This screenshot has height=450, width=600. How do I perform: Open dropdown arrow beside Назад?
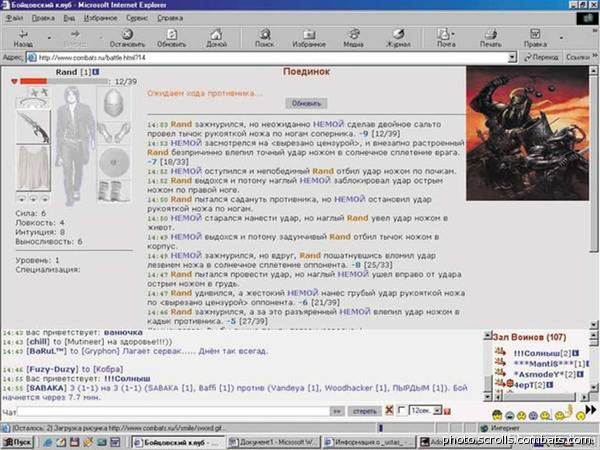pos(49,38)
